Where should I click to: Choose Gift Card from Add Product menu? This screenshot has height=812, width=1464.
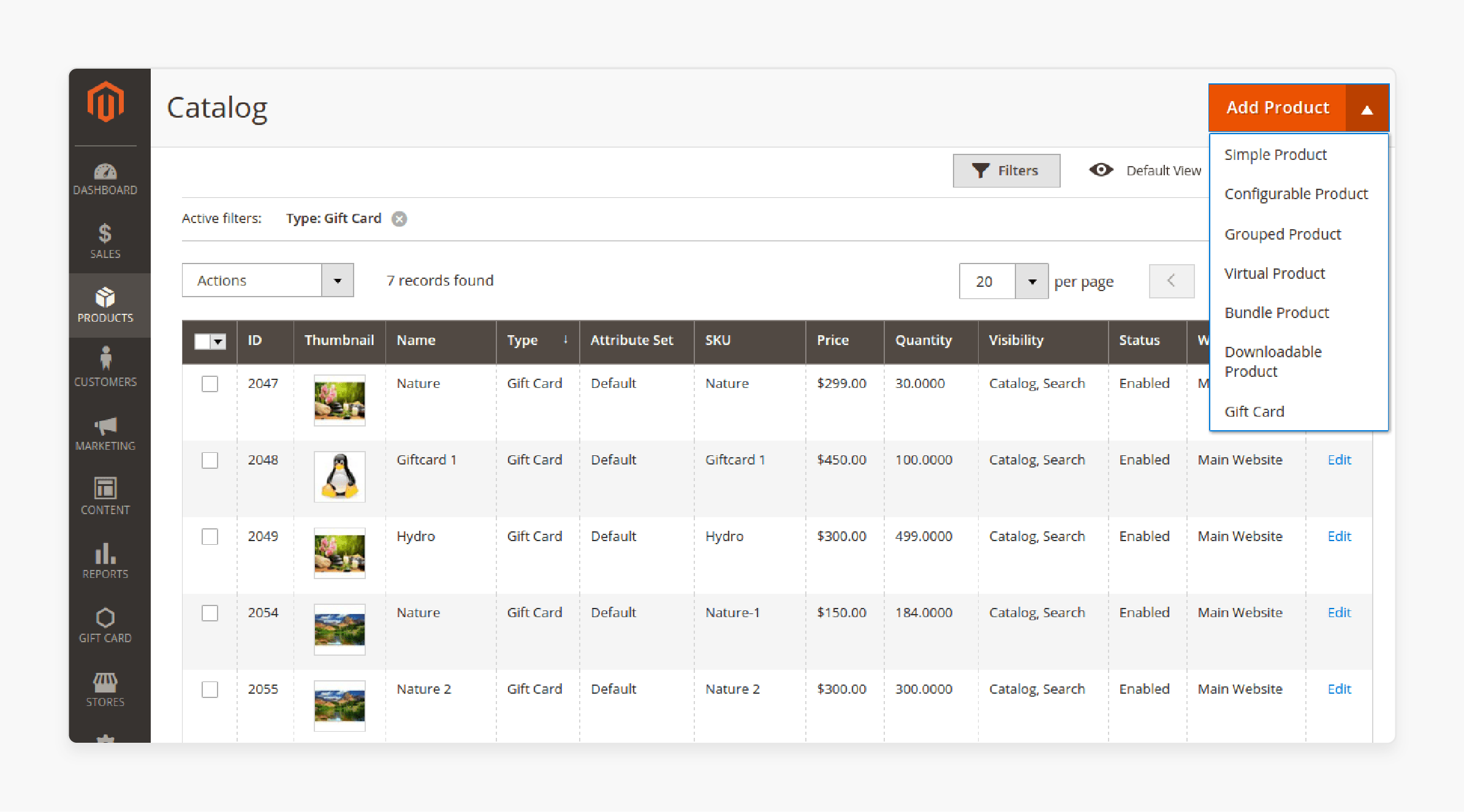coord(1254,412)
